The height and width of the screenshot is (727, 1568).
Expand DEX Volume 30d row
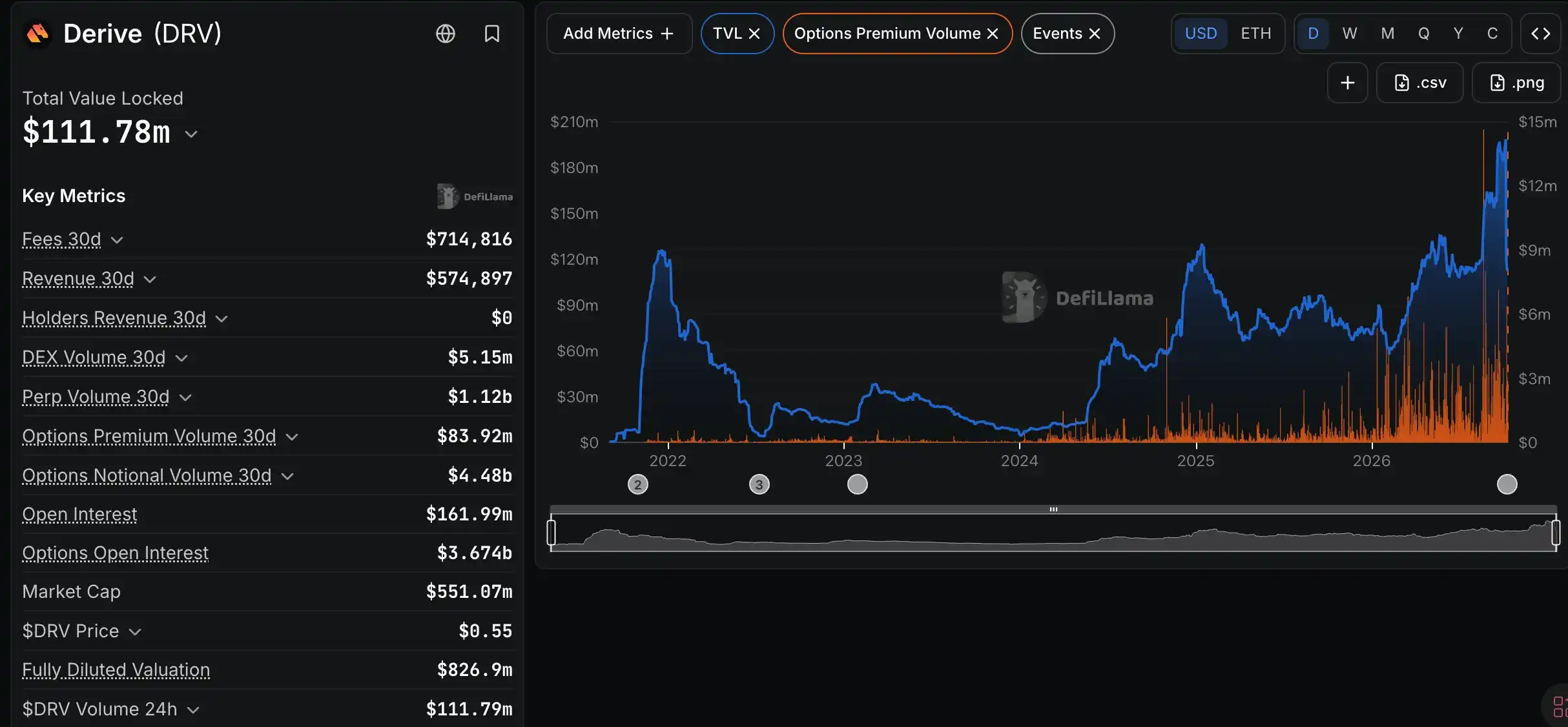[181, 358]
